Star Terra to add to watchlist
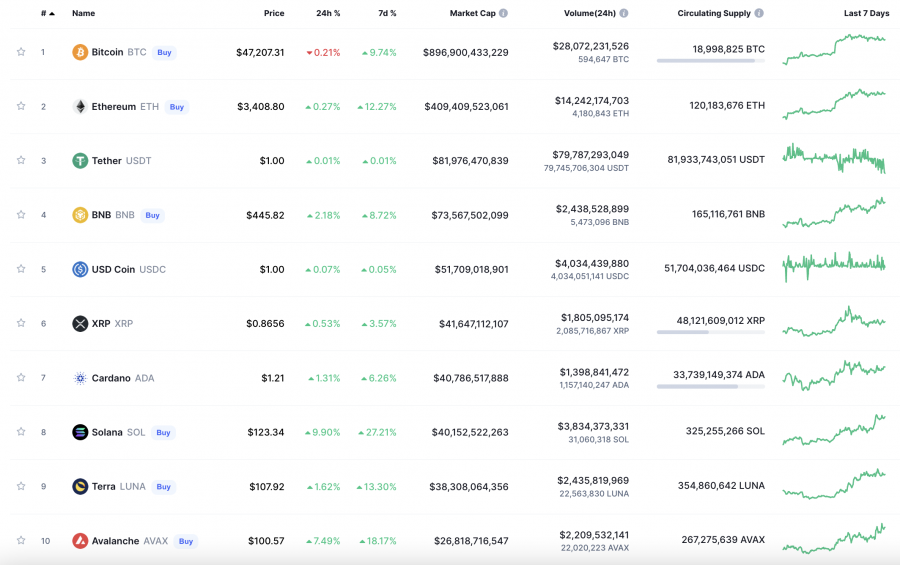Image resolution: width=900 pixels, height=565 pixels. tap(21, 486)
